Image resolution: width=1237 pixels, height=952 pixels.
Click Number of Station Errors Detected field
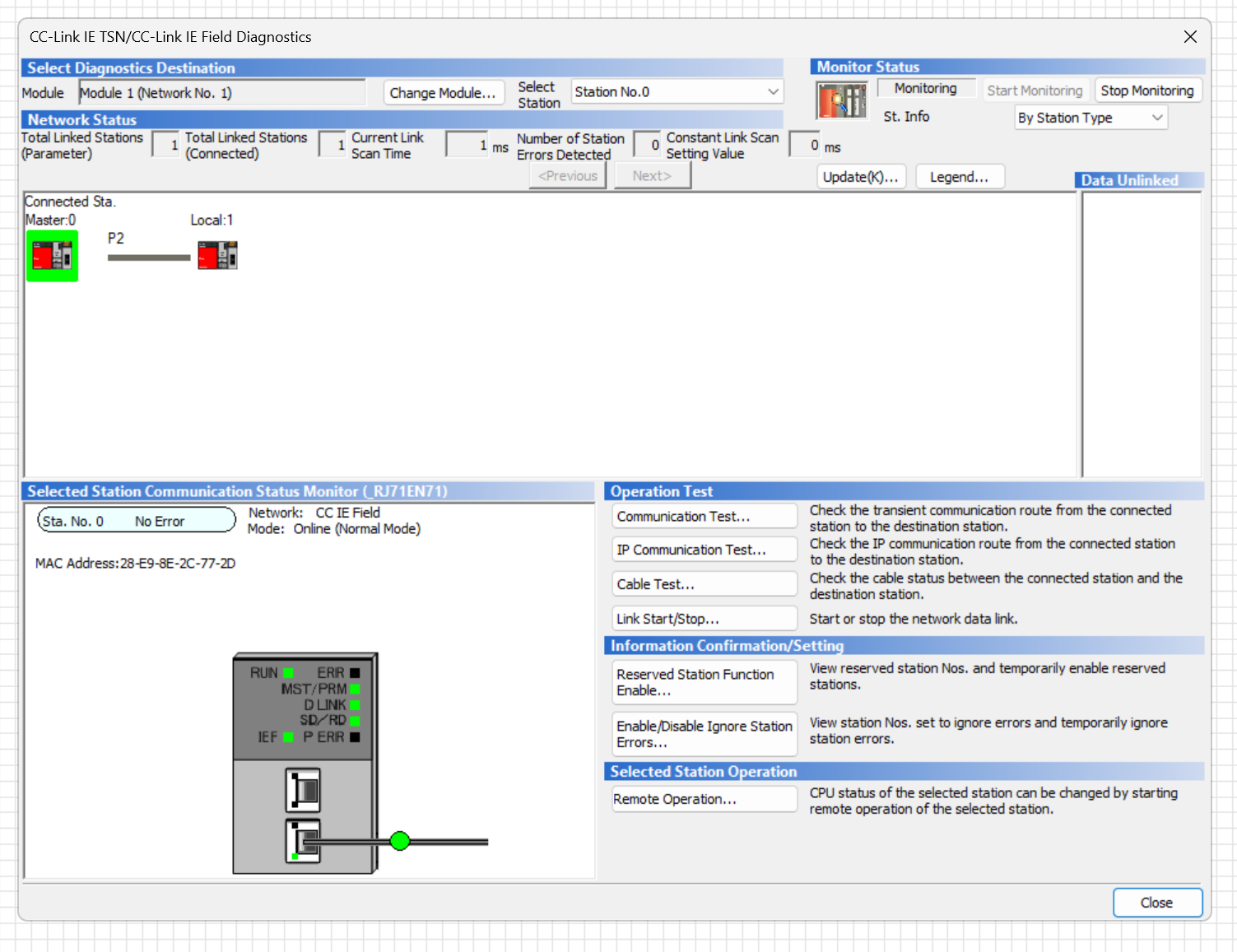pos(648,145)
